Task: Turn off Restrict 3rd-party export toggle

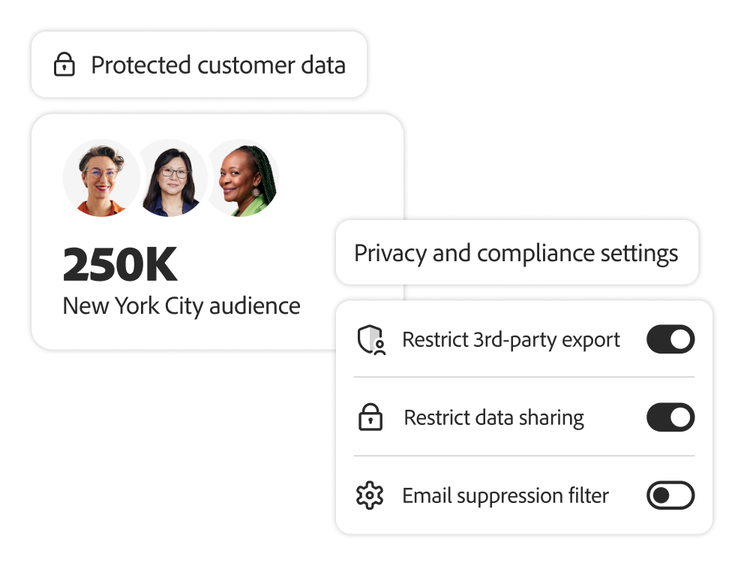Action: coord(670,340)
